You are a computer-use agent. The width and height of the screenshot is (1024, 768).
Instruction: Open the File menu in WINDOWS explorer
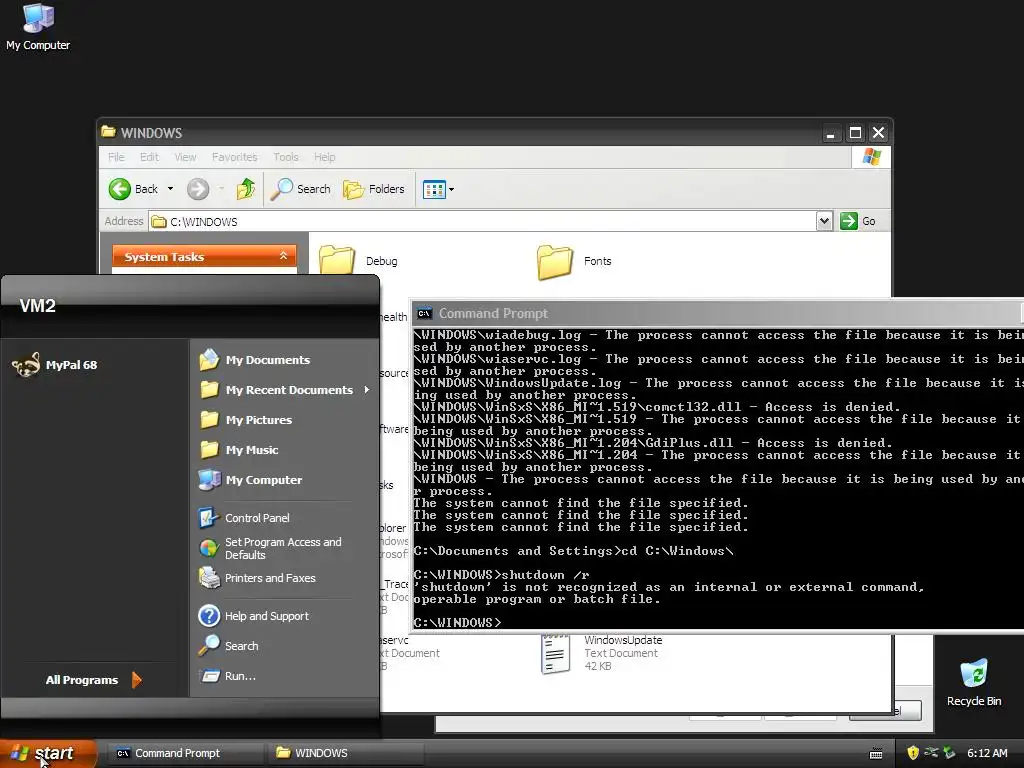tap(116, 157)
